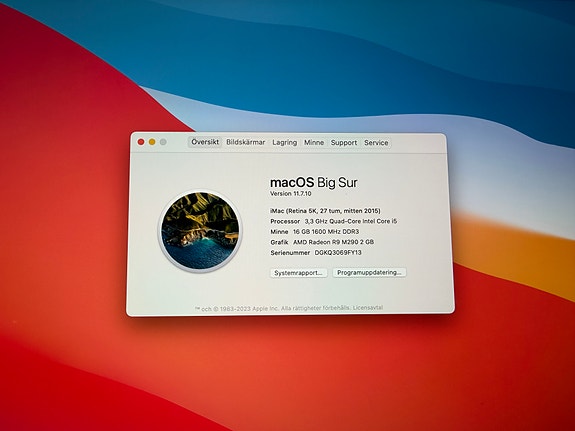The image size is (575, 431).
Task: Minimize window with the yellow button
Action: pos(152,142)
